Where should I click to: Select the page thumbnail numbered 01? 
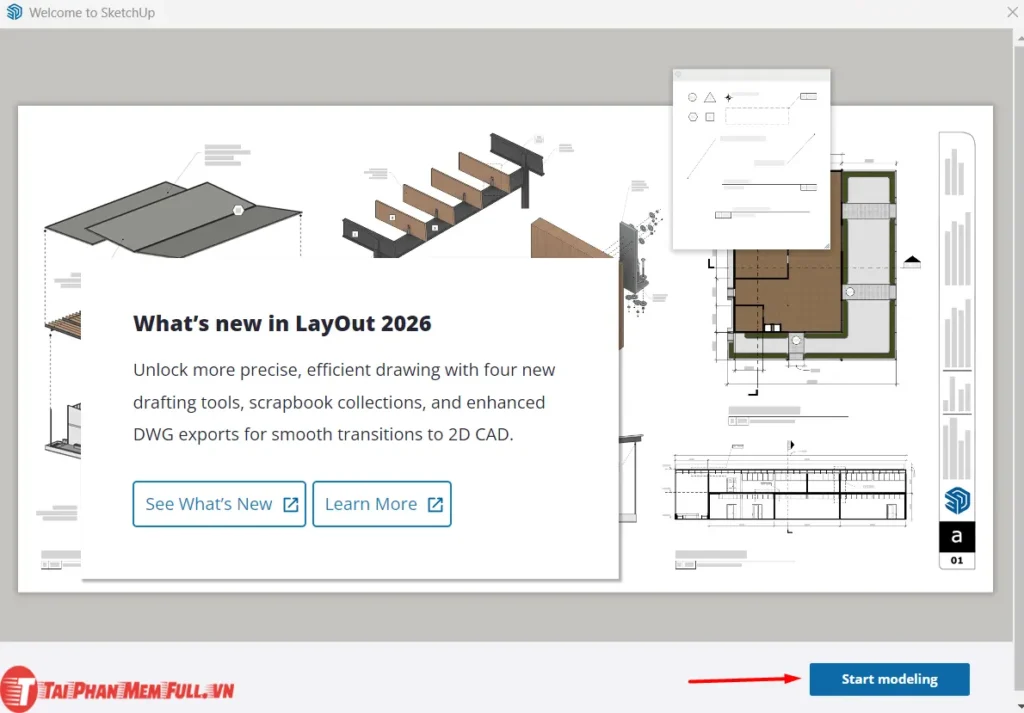956,560
